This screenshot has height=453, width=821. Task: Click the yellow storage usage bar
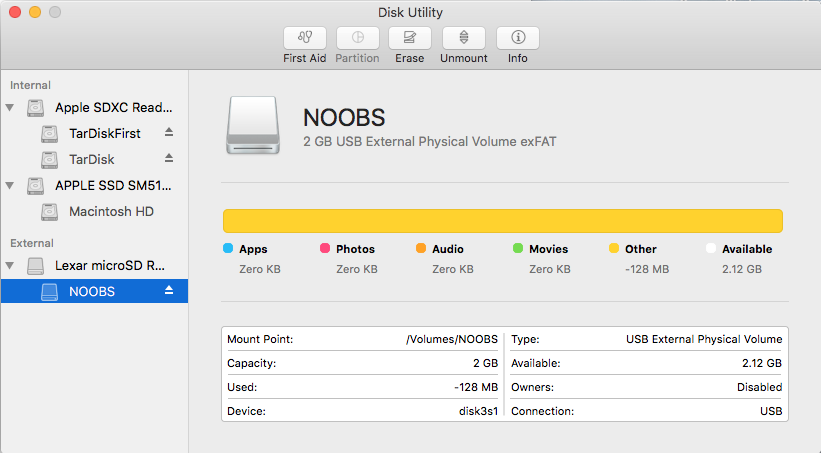(x=502, y=221)
